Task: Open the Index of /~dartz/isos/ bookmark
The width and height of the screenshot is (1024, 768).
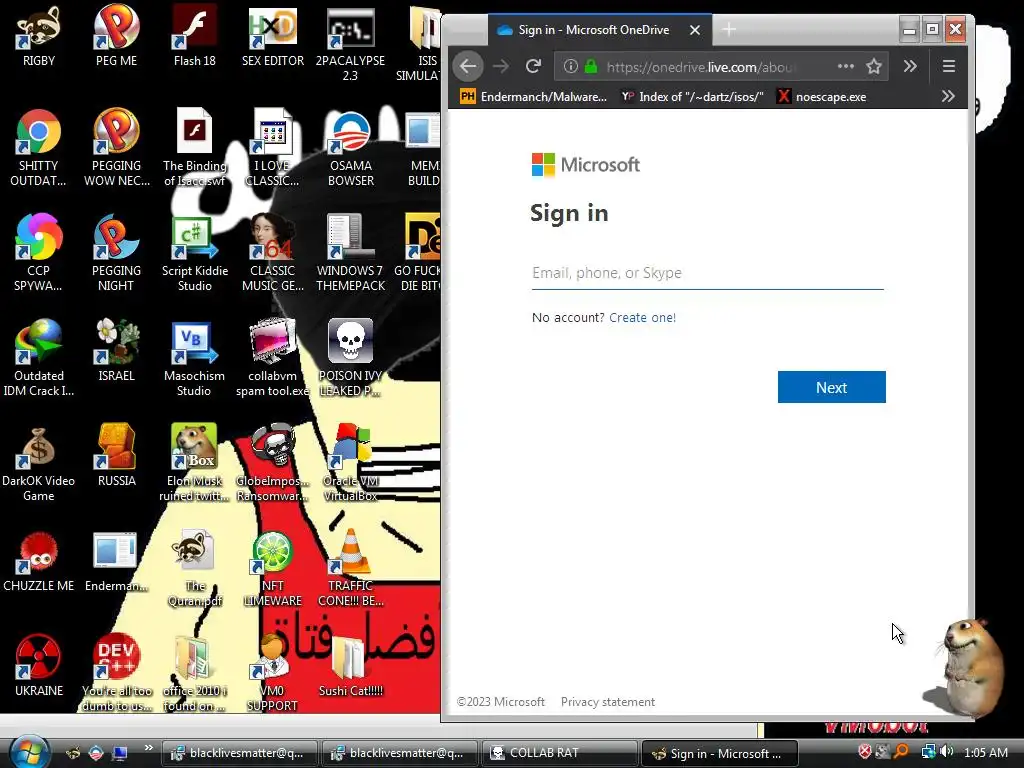Action: 692,97
